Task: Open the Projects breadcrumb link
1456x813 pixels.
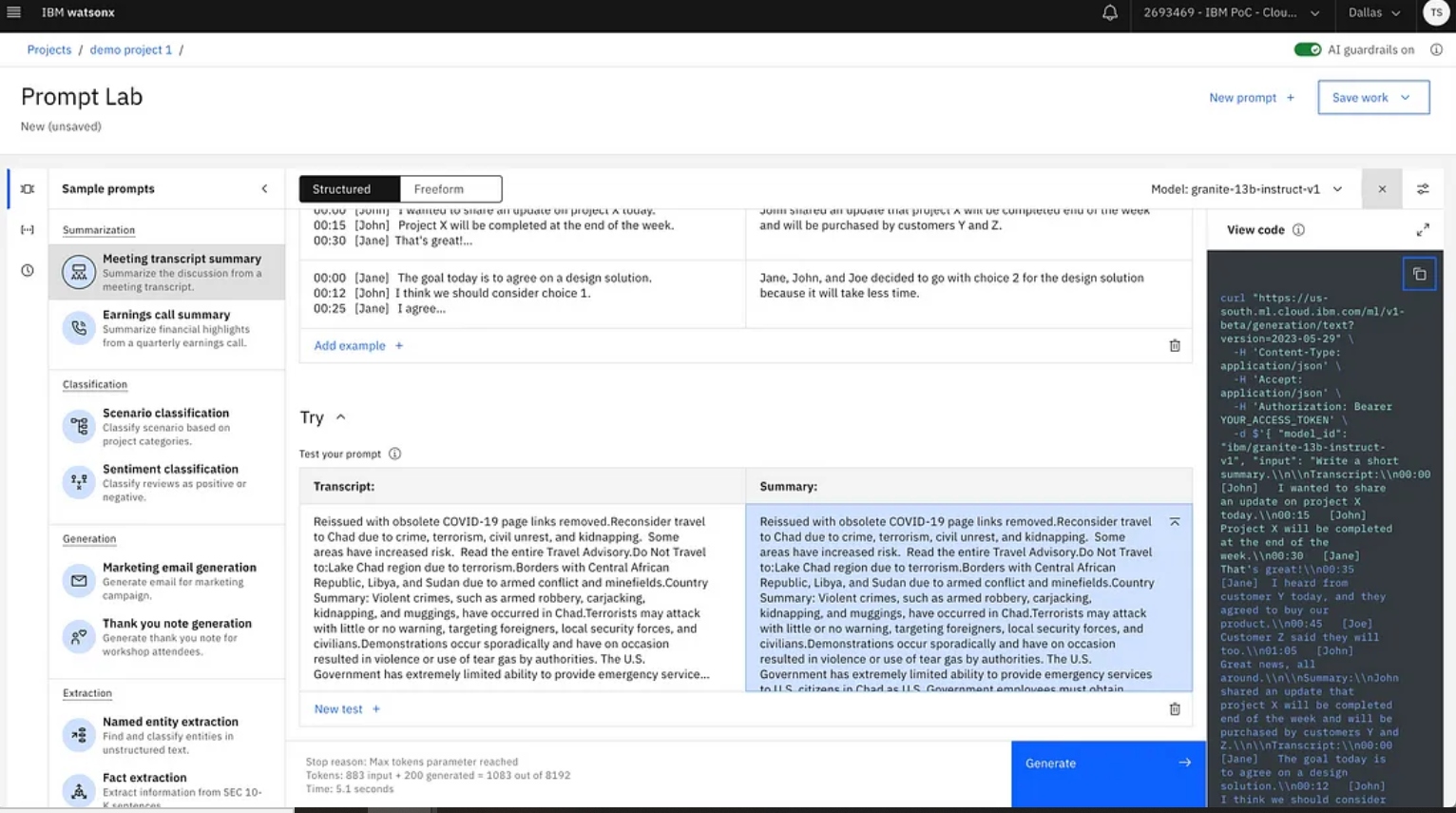Action: coord(49,49)
